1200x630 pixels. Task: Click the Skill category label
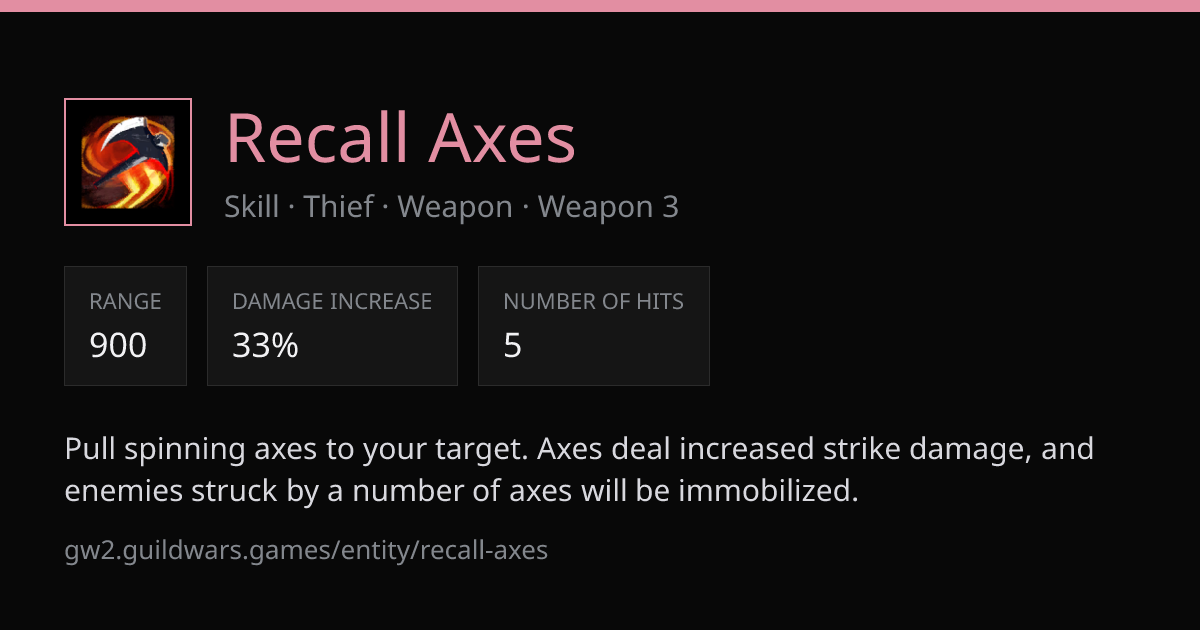click(x=252, y=207)
